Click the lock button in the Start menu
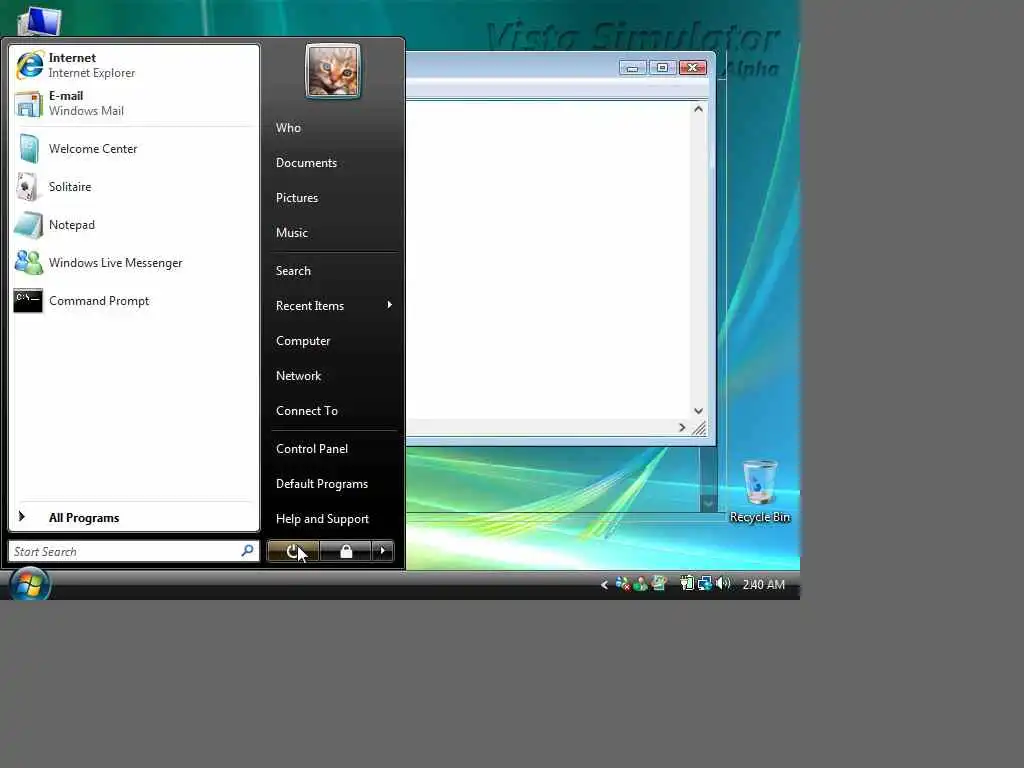The height and width of the screenshot is (768, 1024). [345, 551]
